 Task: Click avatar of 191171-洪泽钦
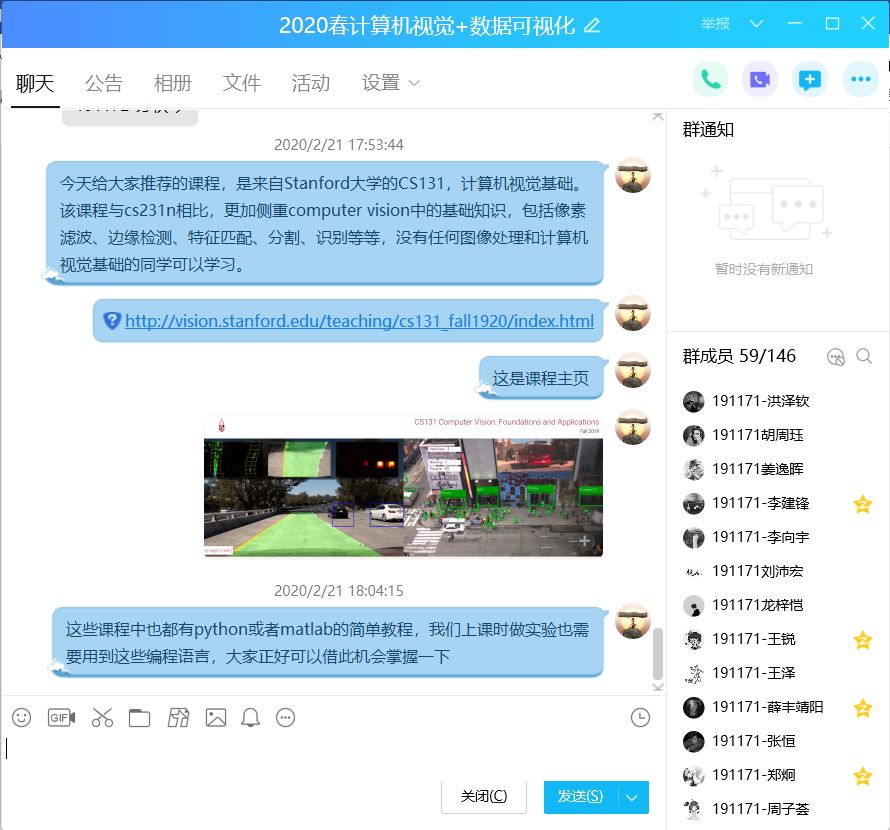[x=694, y=401]
